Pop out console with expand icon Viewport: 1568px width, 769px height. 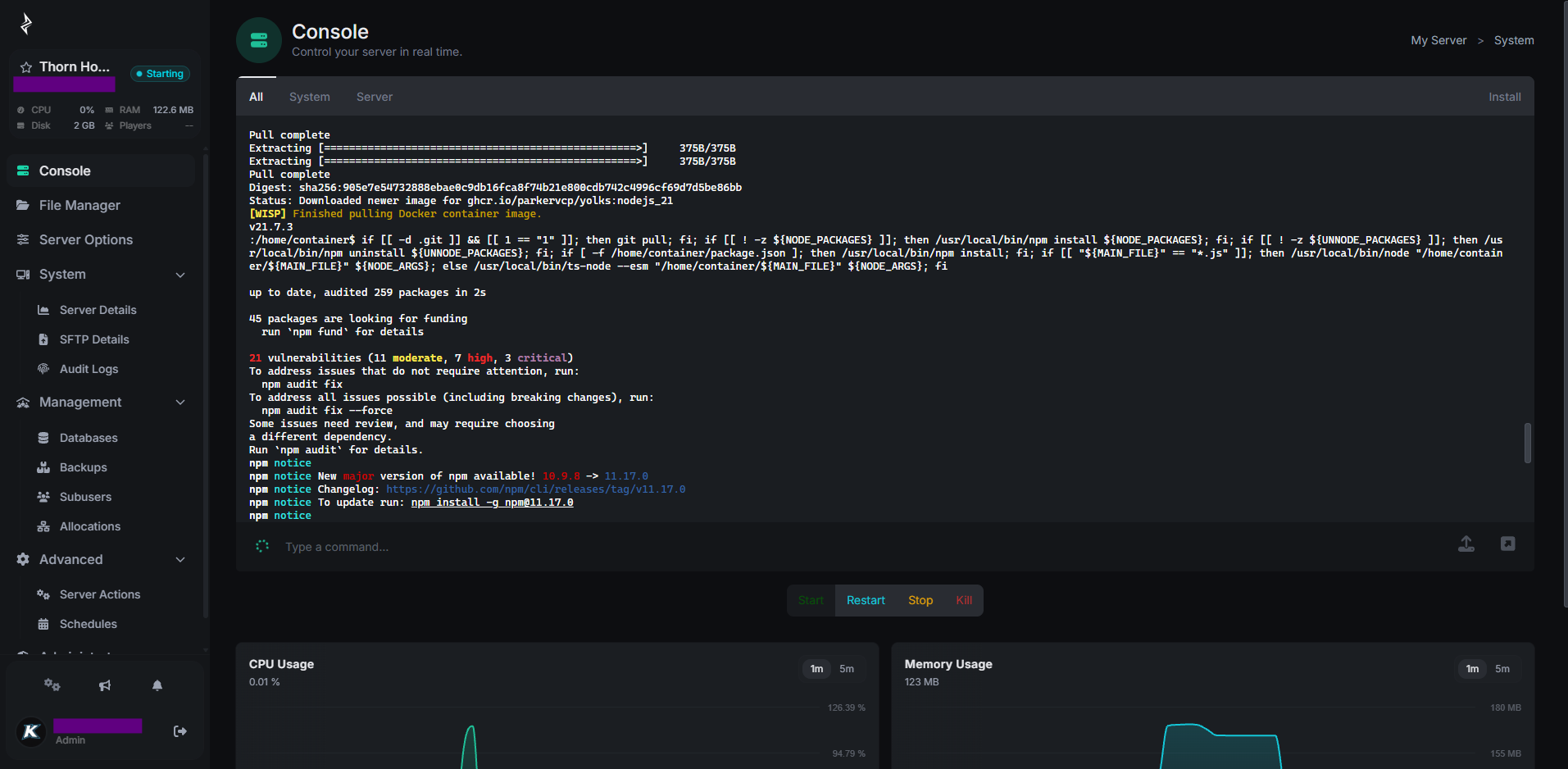(1507, 544)
